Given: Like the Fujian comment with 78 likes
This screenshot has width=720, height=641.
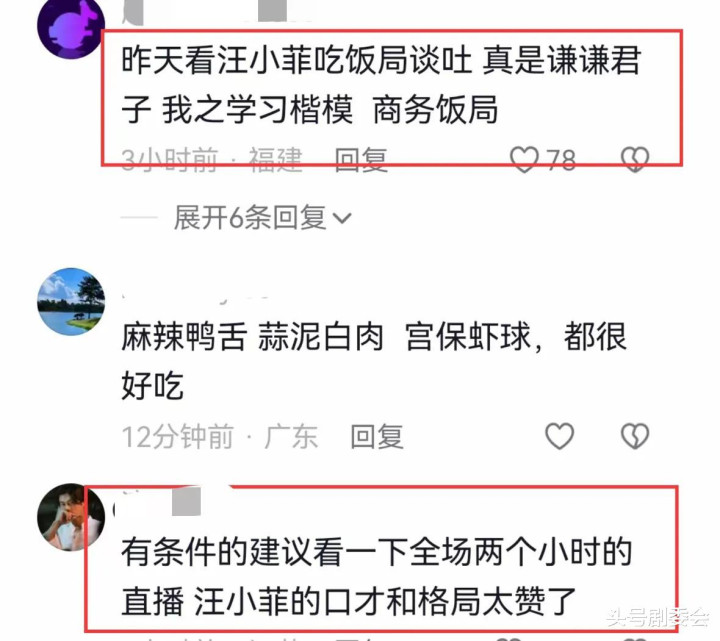Looking at the screenshot, I should 524,159.
